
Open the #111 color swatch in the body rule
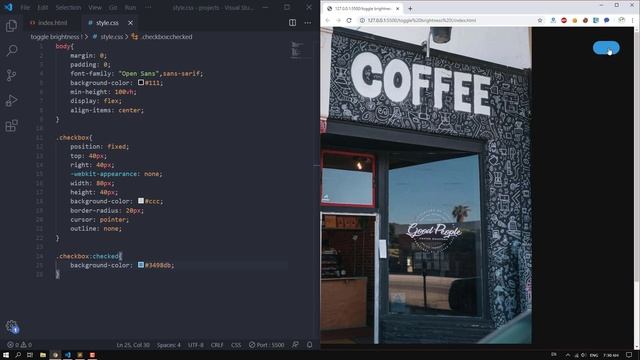[x=141, y=82]
